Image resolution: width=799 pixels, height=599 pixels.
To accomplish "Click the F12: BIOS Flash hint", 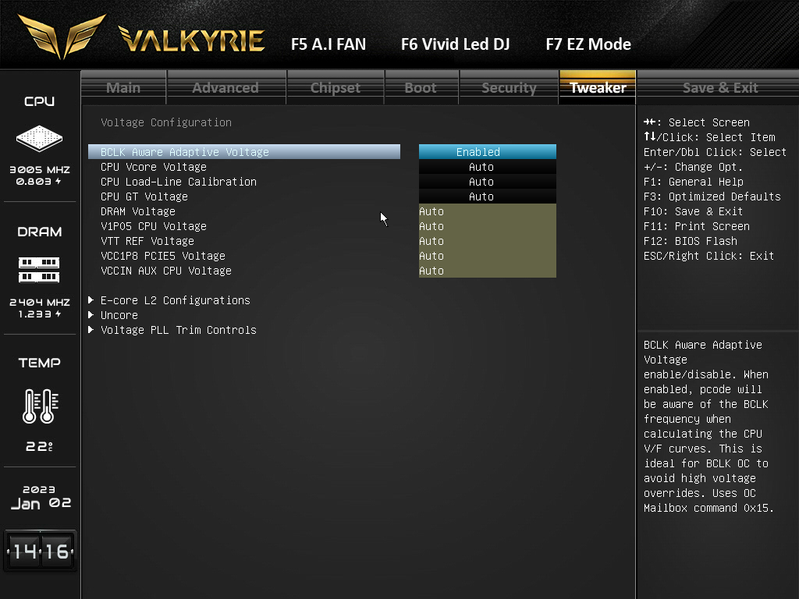I will [x=690, y=241].
